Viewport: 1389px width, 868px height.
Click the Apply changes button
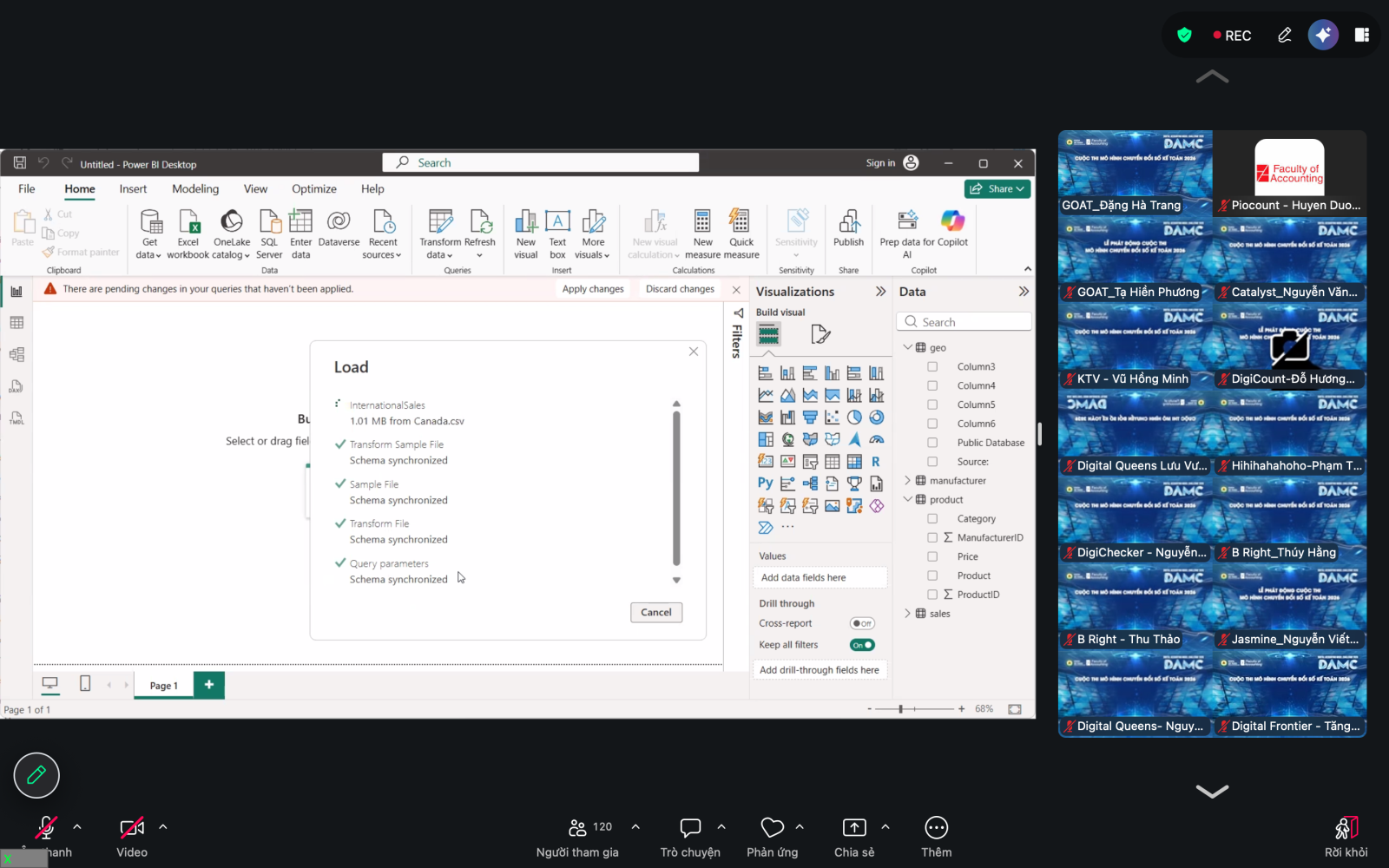pos(593,289)
